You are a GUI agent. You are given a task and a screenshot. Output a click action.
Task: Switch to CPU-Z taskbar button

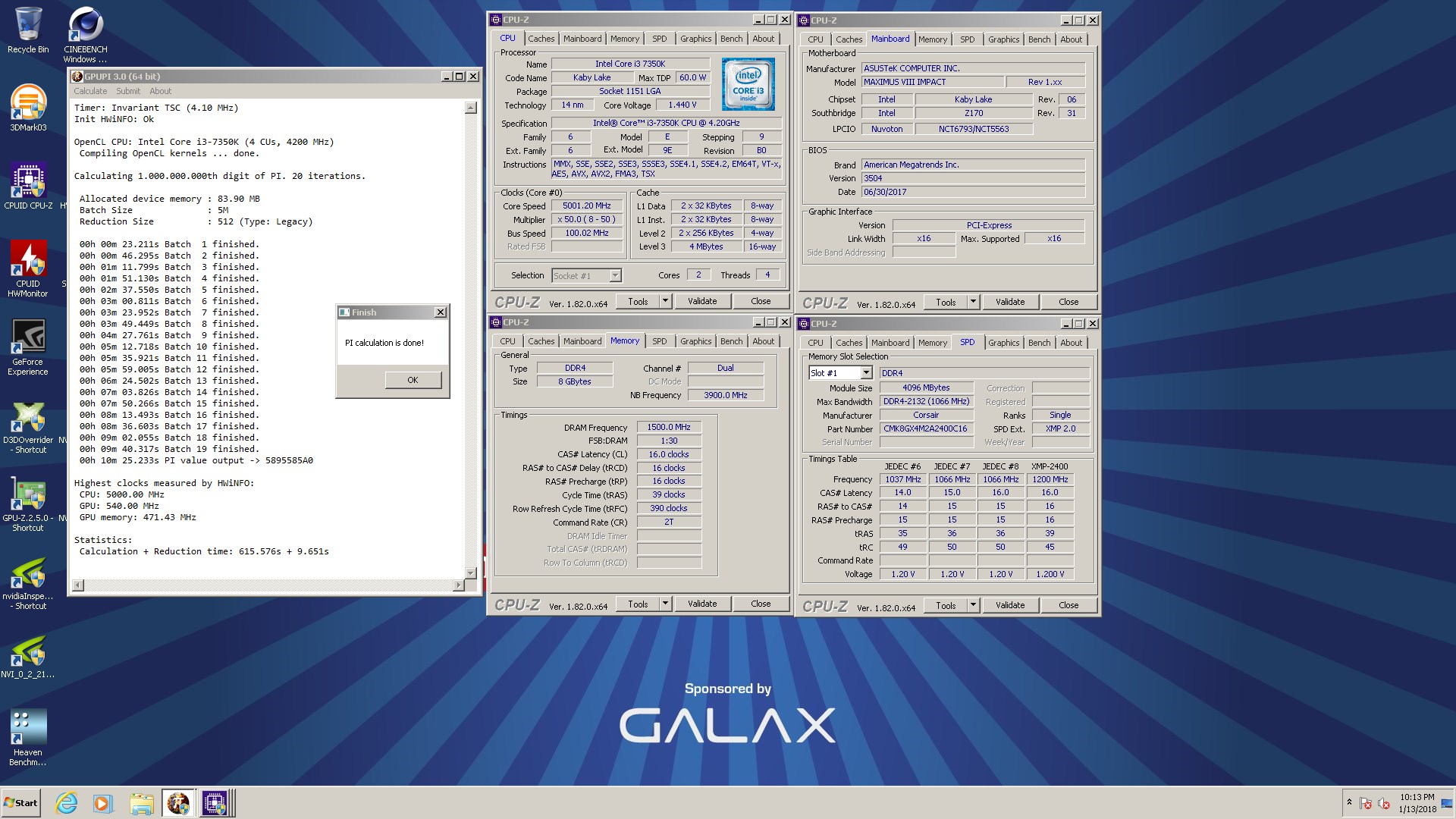pos(215,803)
